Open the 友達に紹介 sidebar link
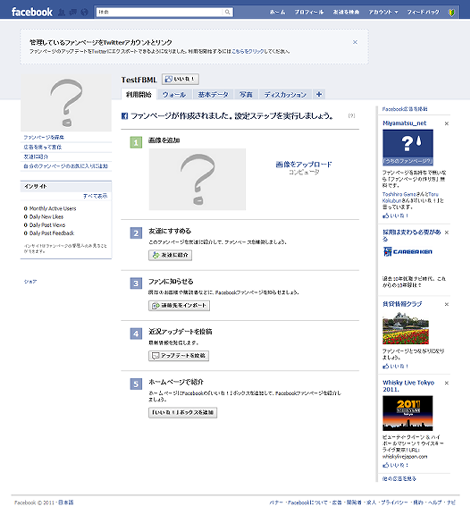470x523 pixels. [36, 156]
